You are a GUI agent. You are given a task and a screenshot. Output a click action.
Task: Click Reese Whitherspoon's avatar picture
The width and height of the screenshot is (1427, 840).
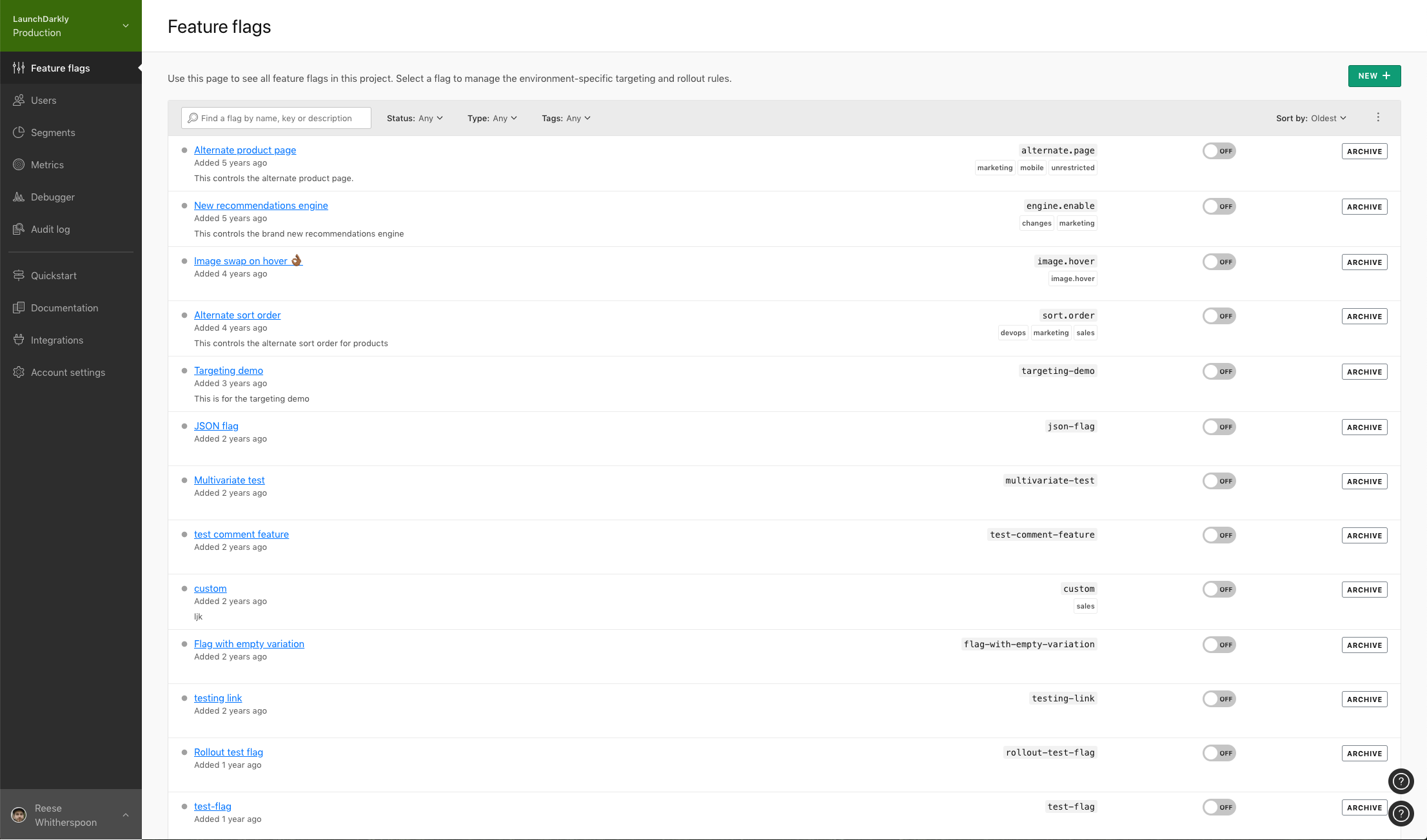click(x=19, y=815)
